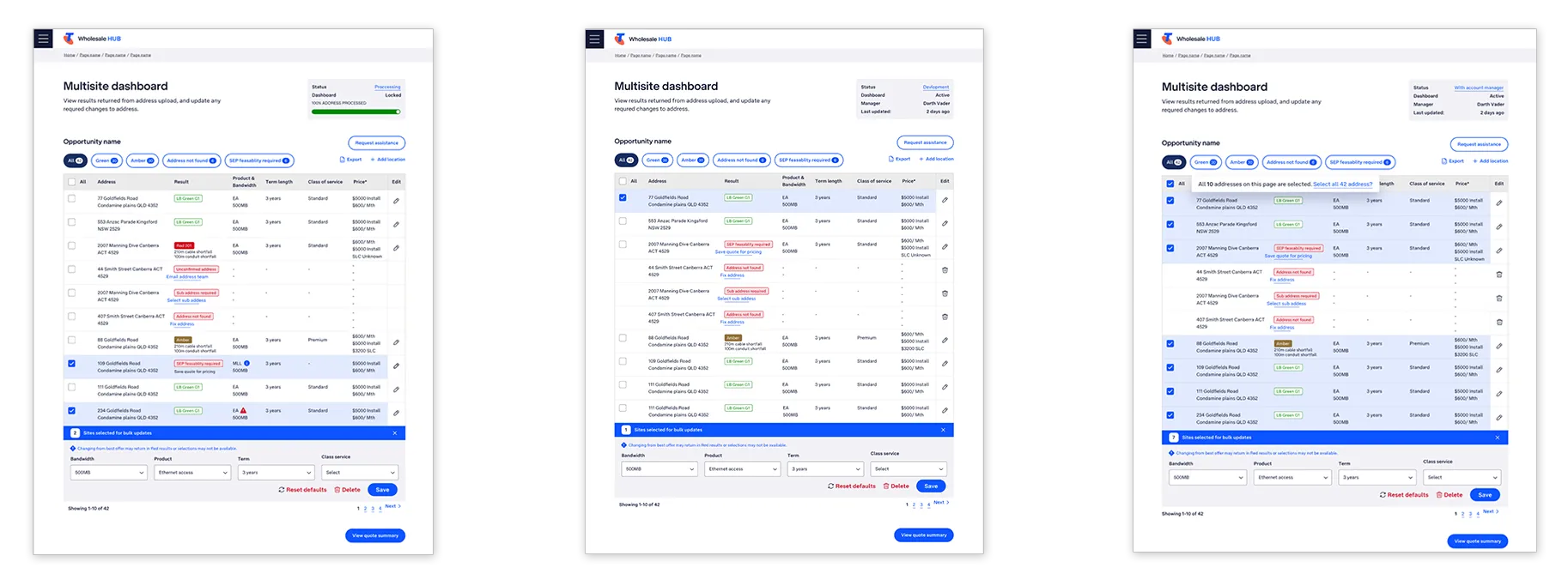Edit 234 Goldfields Road row in right dashboard

1499,418
